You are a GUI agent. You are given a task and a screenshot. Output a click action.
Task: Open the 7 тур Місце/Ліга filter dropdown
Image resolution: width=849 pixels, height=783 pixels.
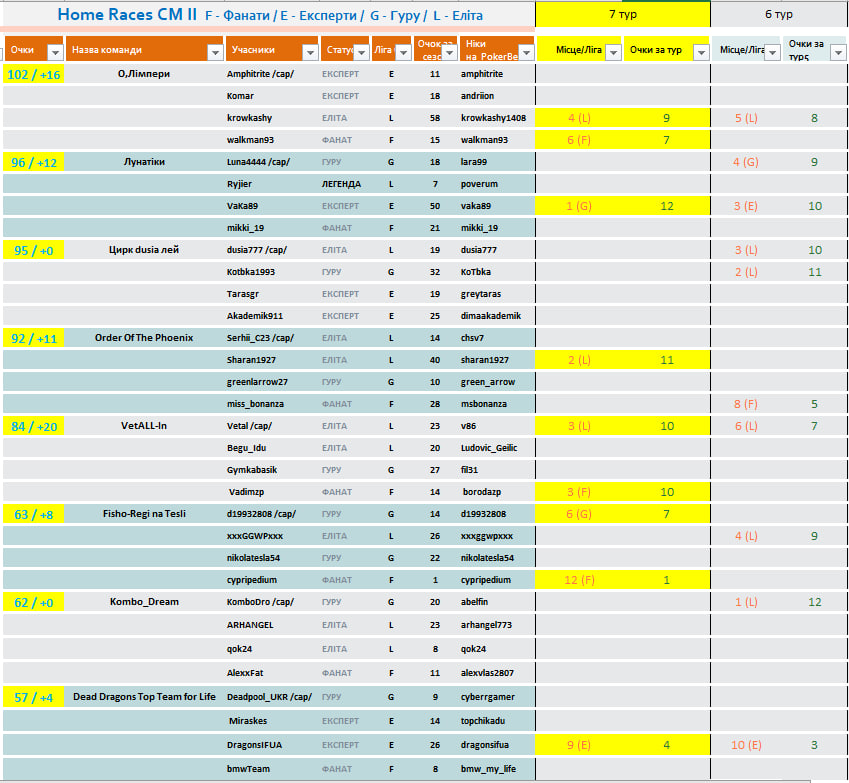click(613, 52)
